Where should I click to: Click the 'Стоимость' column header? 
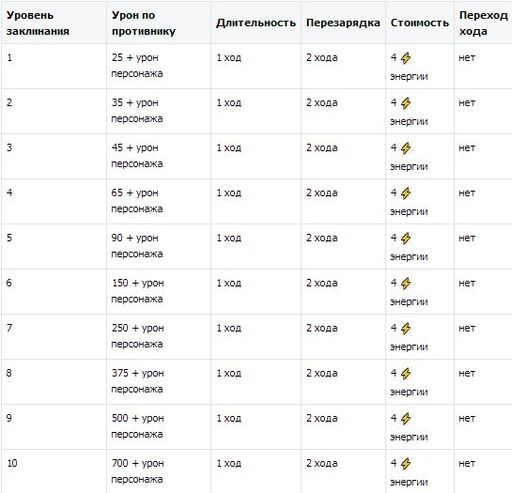[x=420, y=23]
